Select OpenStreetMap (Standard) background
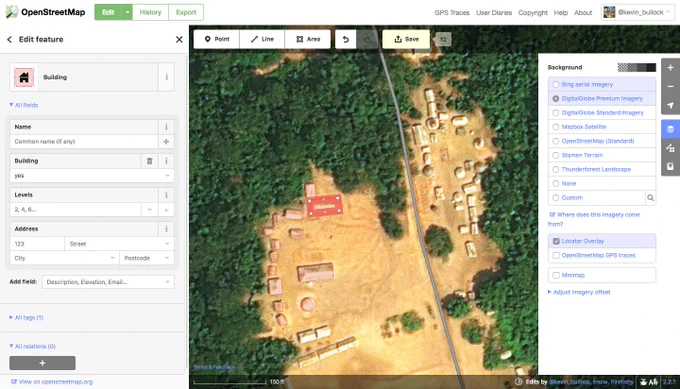This screenshot has width=680, height=389. pyautogui.click(x=602, y=141)
